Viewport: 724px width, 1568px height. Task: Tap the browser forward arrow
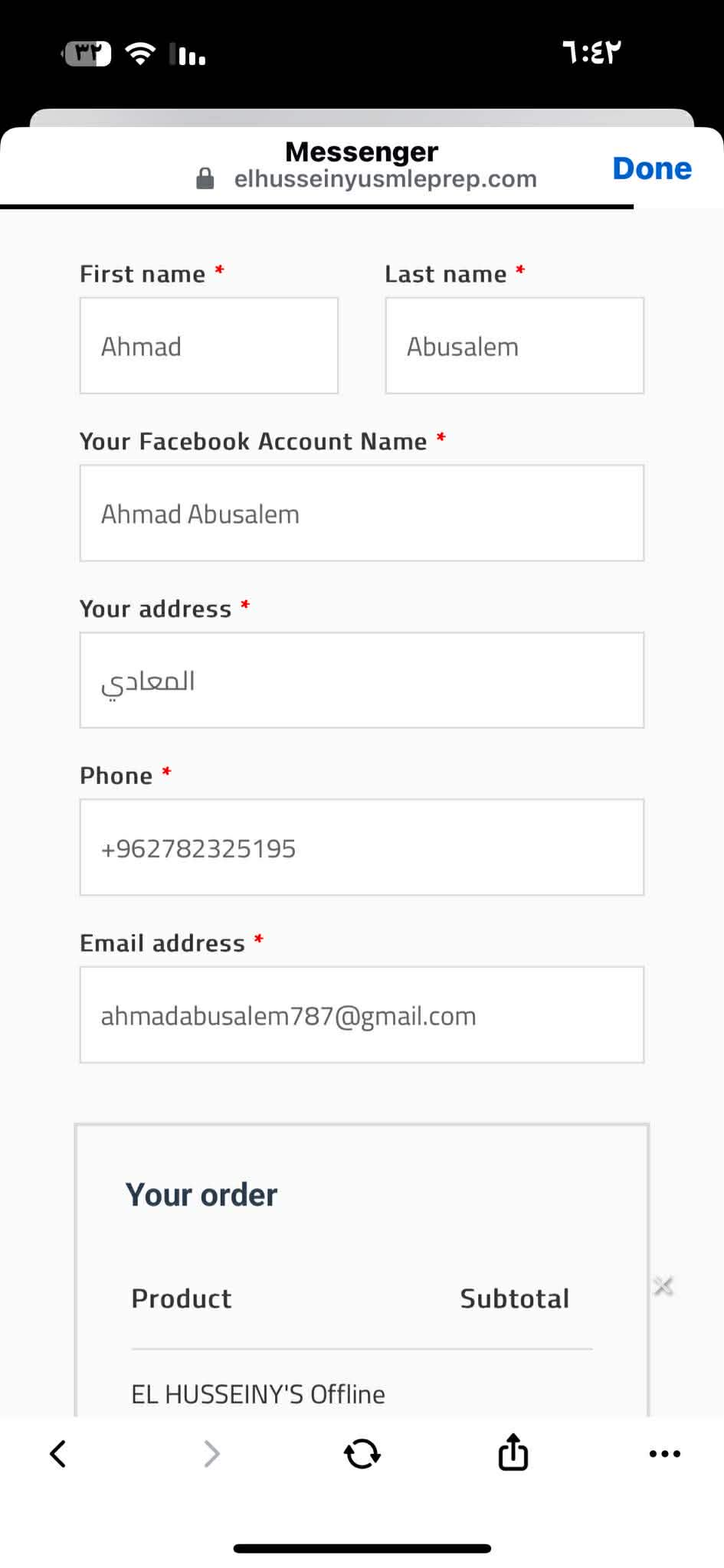click(211, 1453)
